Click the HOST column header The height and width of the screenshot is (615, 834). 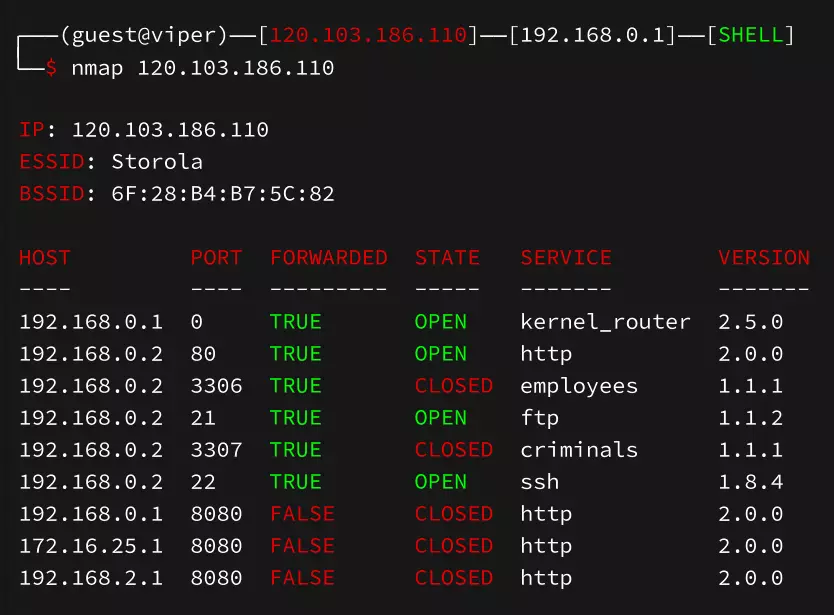coord(45,258)
